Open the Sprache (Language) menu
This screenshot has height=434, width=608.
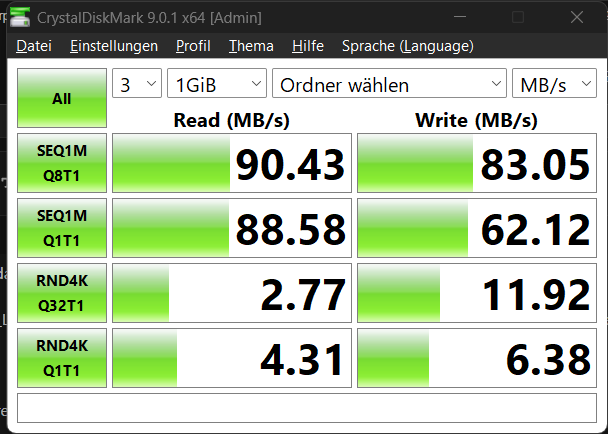click(408, 46)
